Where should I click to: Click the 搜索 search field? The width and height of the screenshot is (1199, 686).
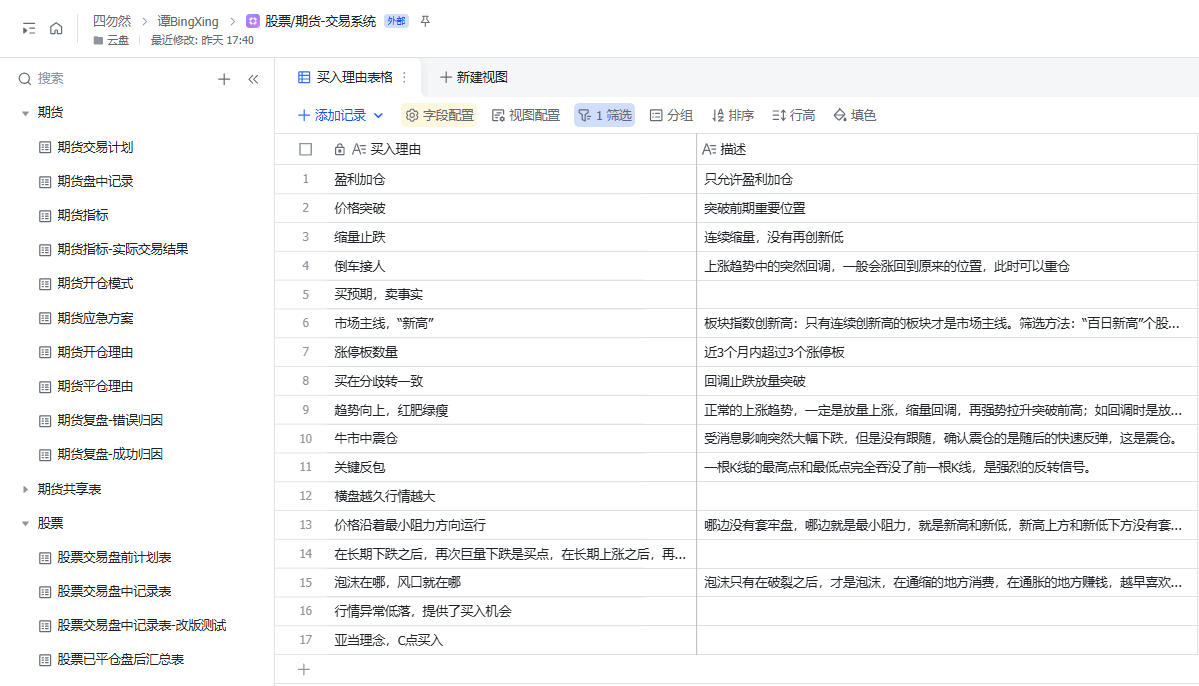[50, 79]
